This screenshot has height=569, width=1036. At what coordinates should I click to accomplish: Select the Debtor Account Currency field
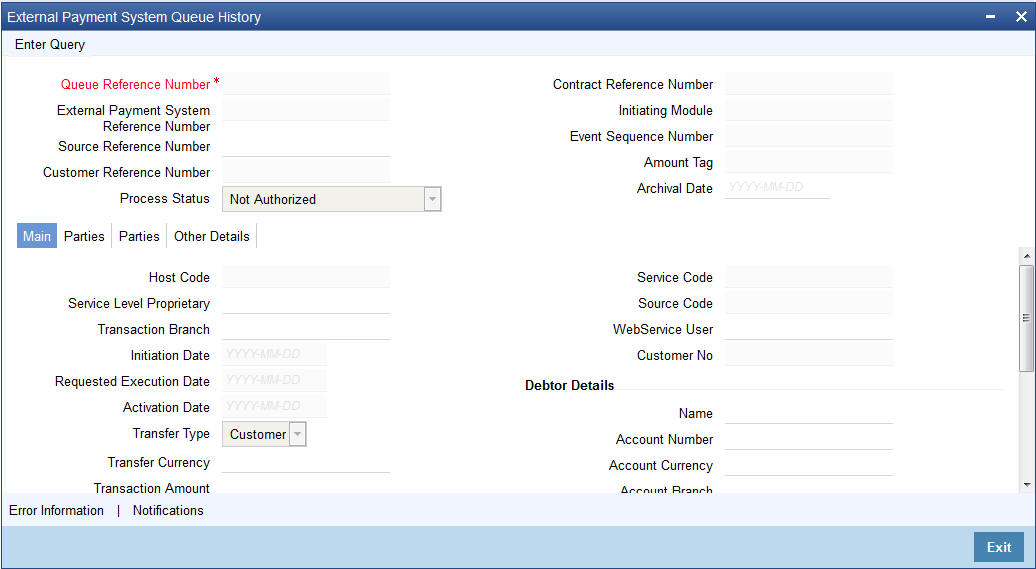(x=809, y=465)
